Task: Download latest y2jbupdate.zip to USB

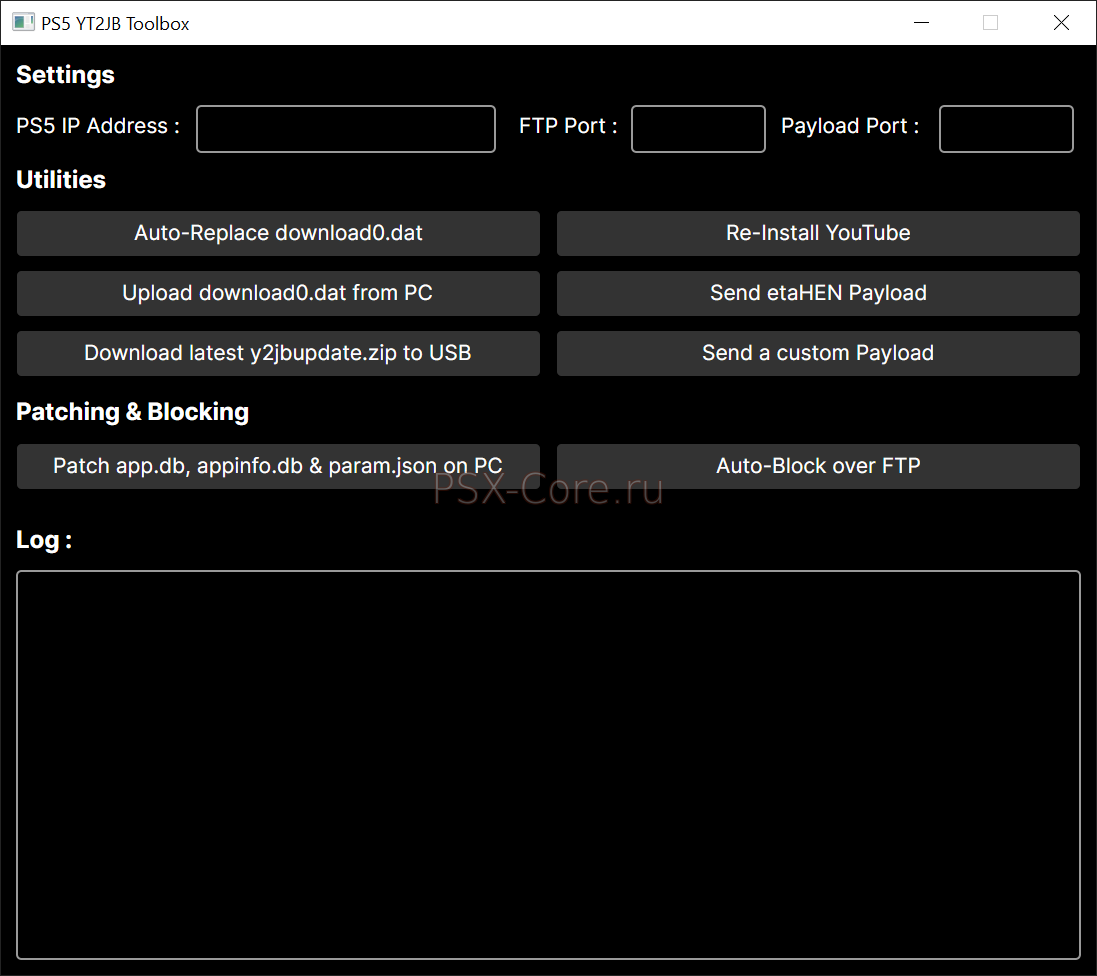Action: coord(278,353)
